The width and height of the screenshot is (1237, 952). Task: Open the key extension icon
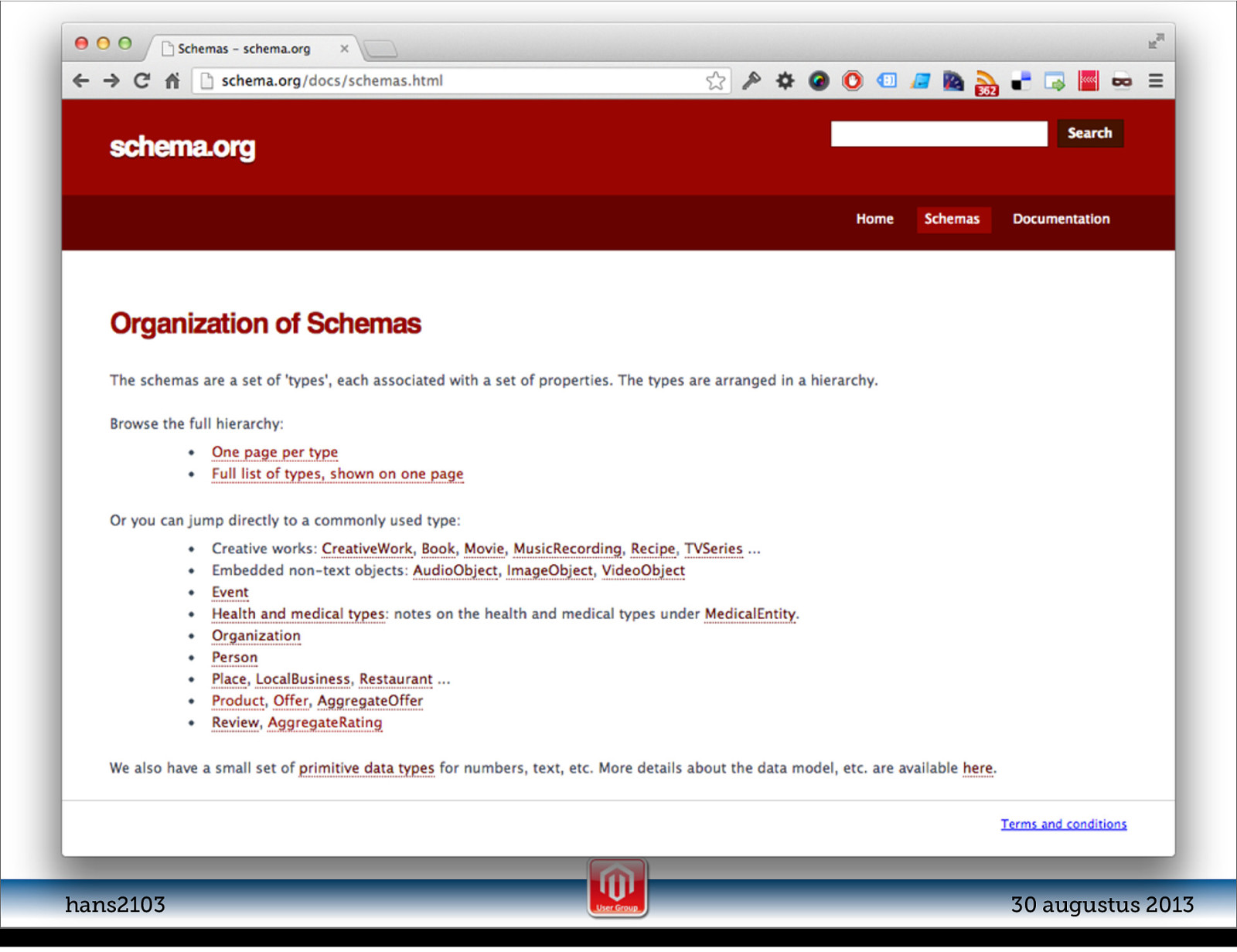pos(751,81)
